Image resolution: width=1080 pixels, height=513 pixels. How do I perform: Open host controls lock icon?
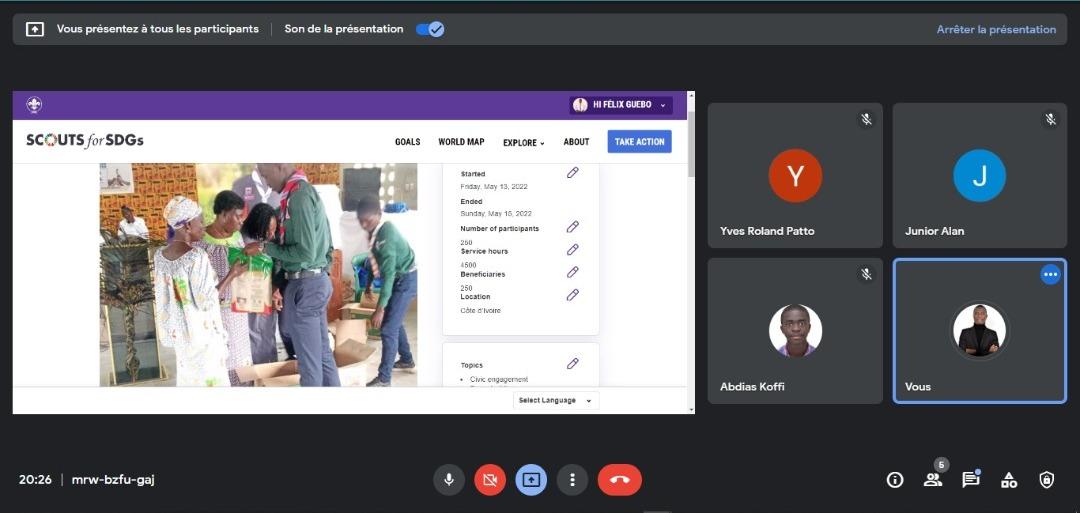click(x=1046, y=480)
